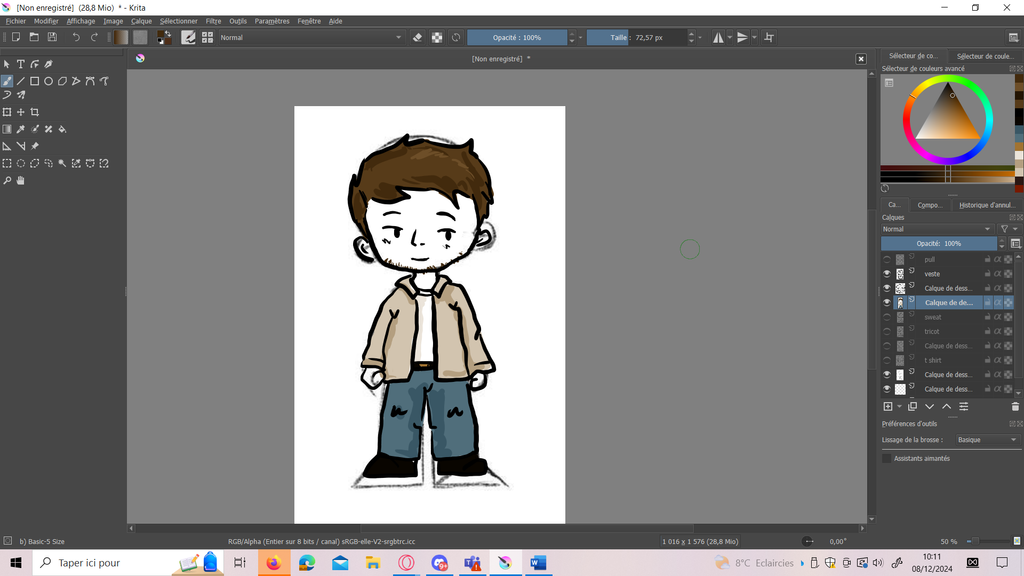Viewport: 1024px width, 576px height.
Task: Choose the Ellipse shape tool
Action: click(x=48, y=81)
